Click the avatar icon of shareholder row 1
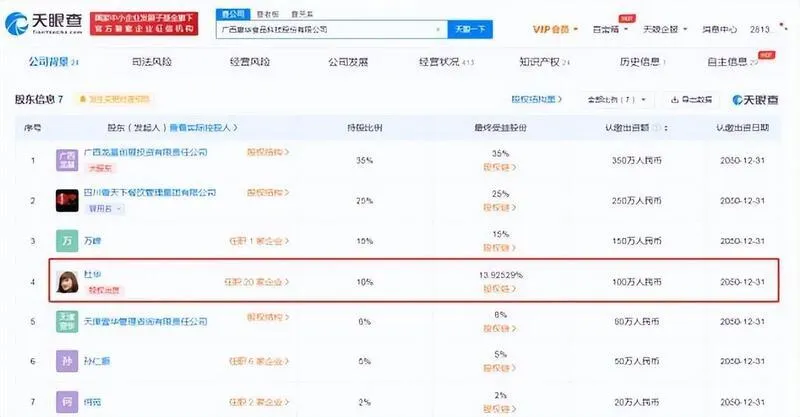The height and width of the screenshot is (417, 800). tap(67, 160)
